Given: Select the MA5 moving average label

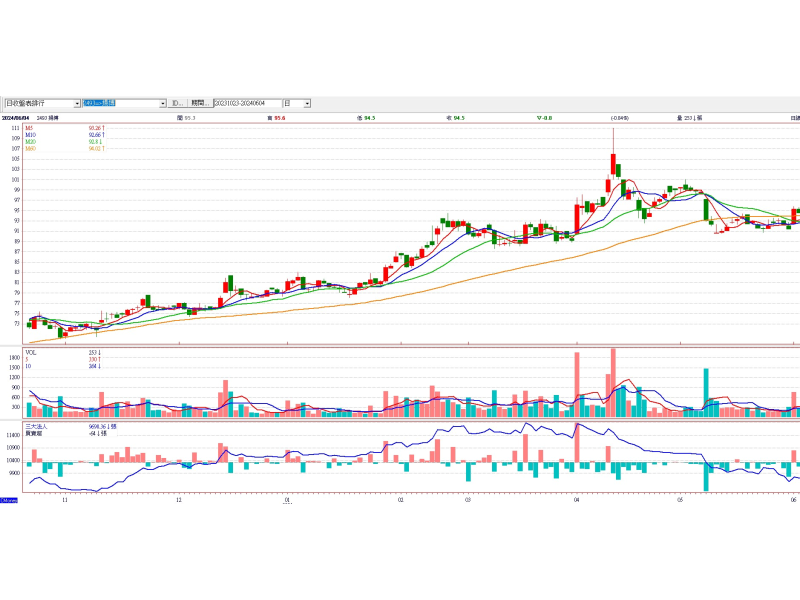Looking at the screenshot, I should click(x=30, y=128).
